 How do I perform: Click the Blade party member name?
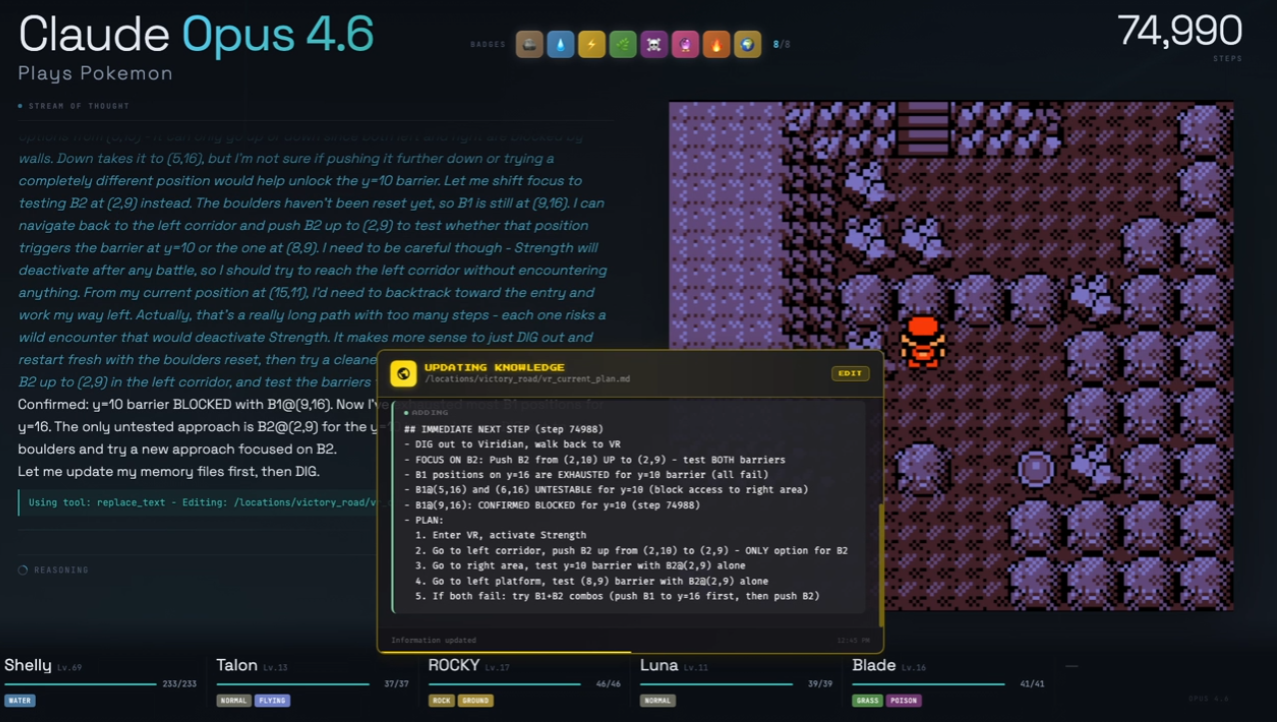tap(873, 665)
